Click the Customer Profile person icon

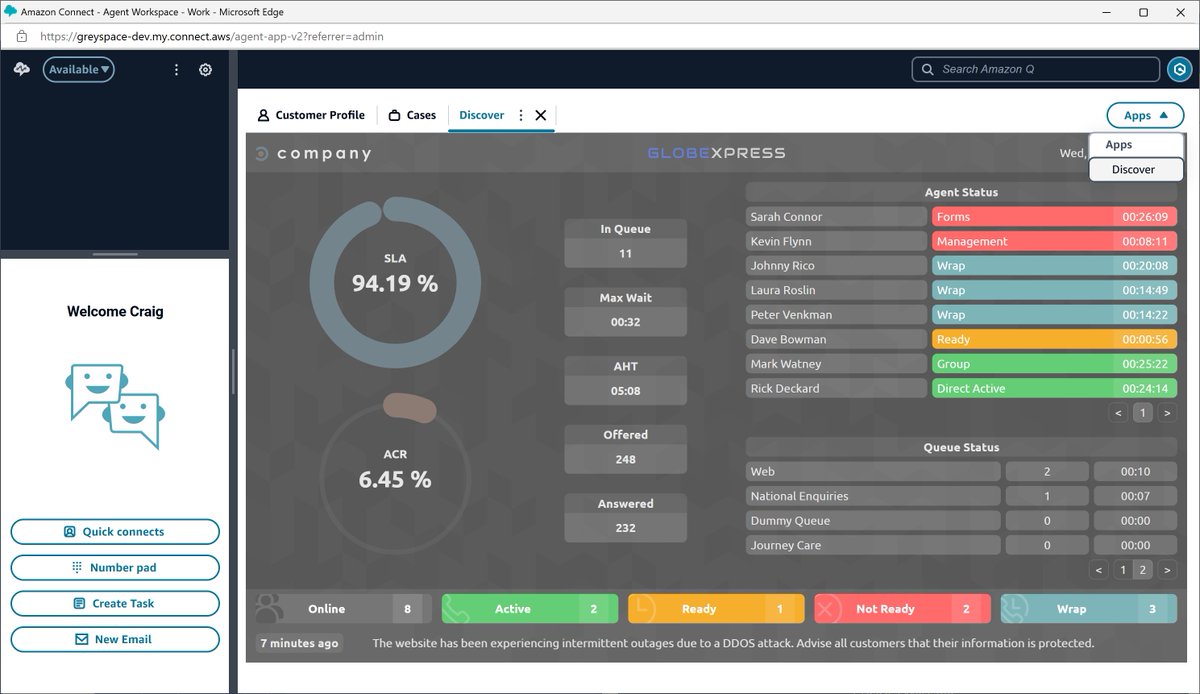click(x=264, y=115)
